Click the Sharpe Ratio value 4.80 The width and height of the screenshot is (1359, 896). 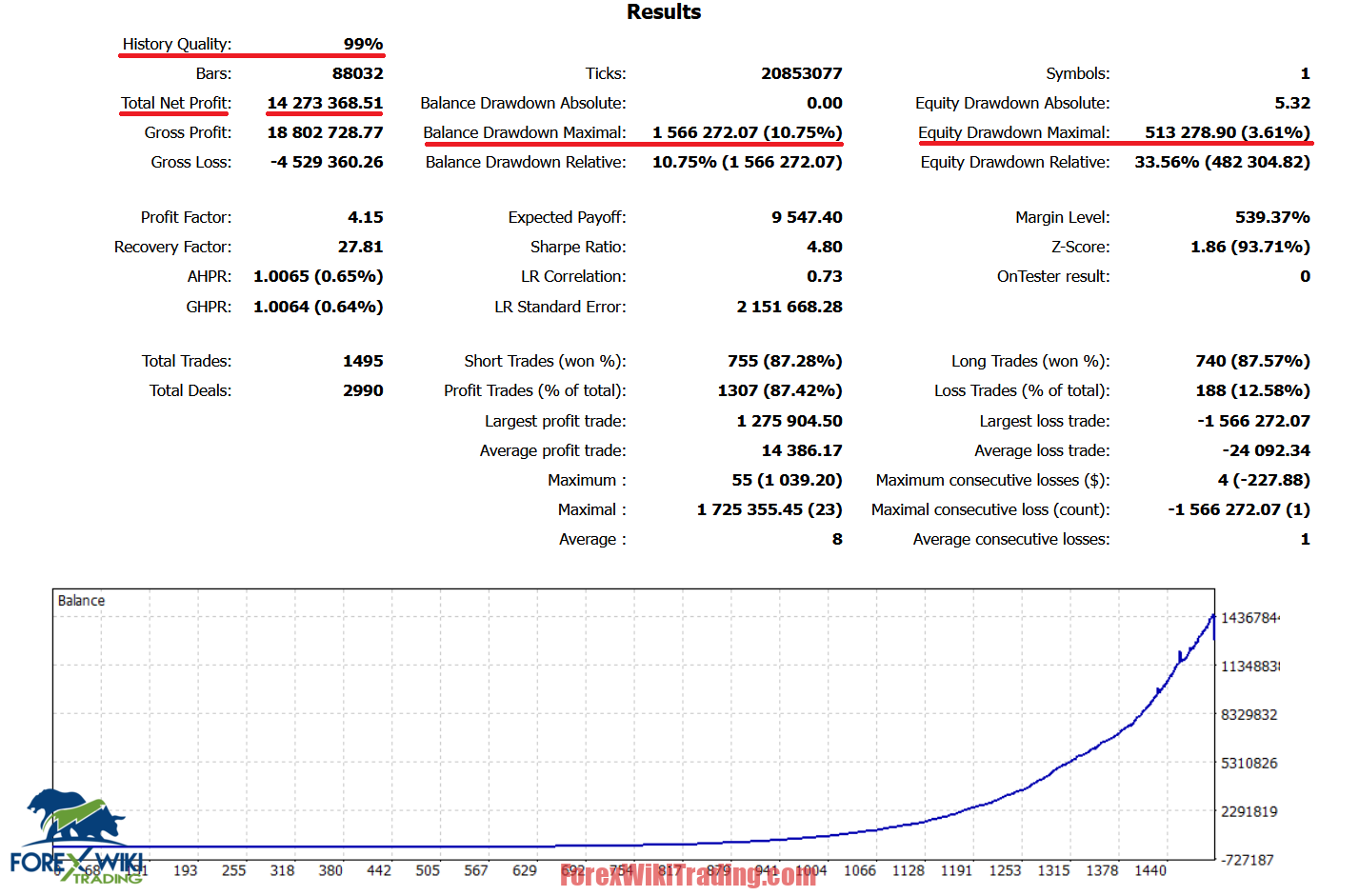824,247
